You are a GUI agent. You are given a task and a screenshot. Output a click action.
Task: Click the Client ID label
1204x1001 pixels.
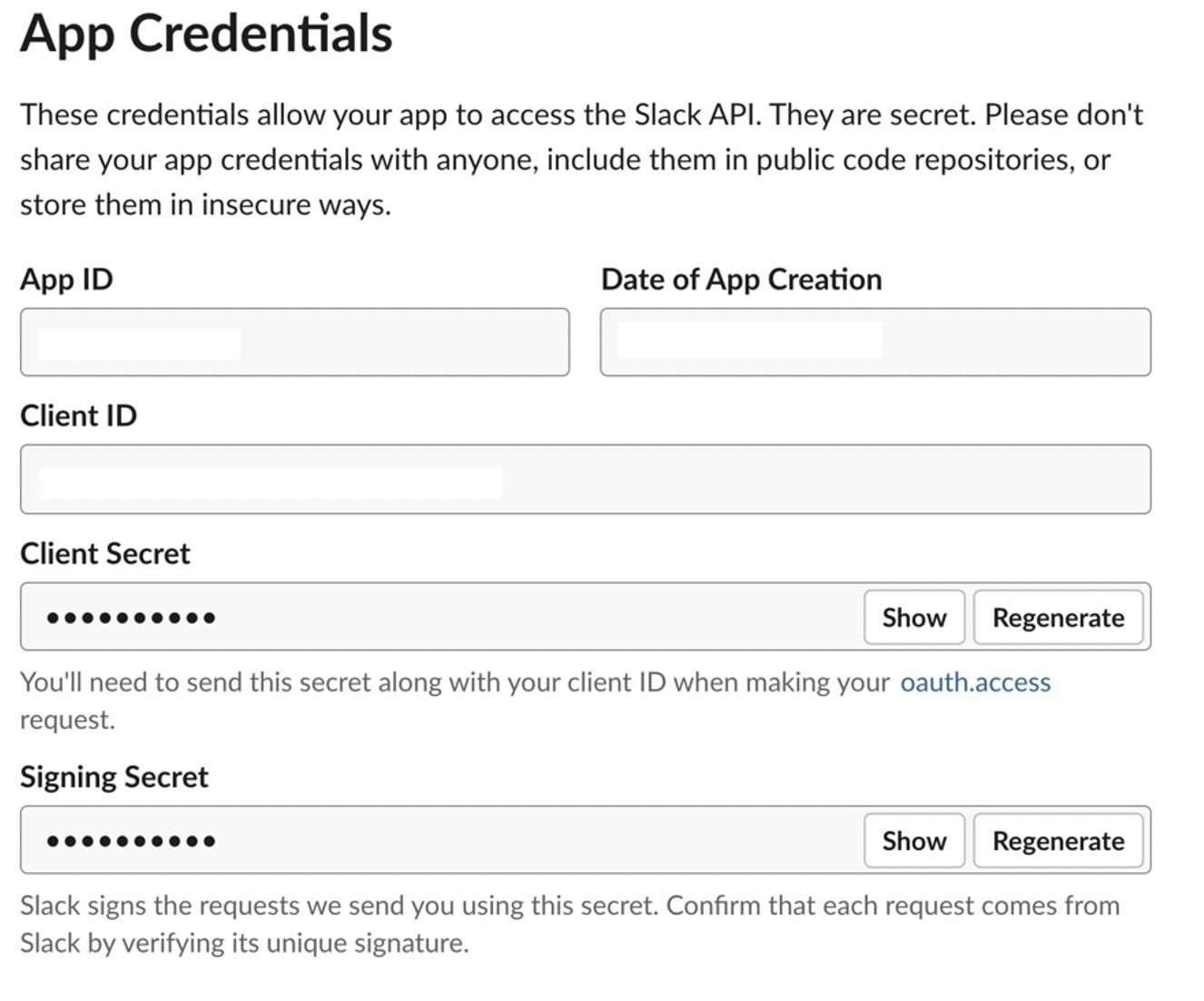pos(78,416)
